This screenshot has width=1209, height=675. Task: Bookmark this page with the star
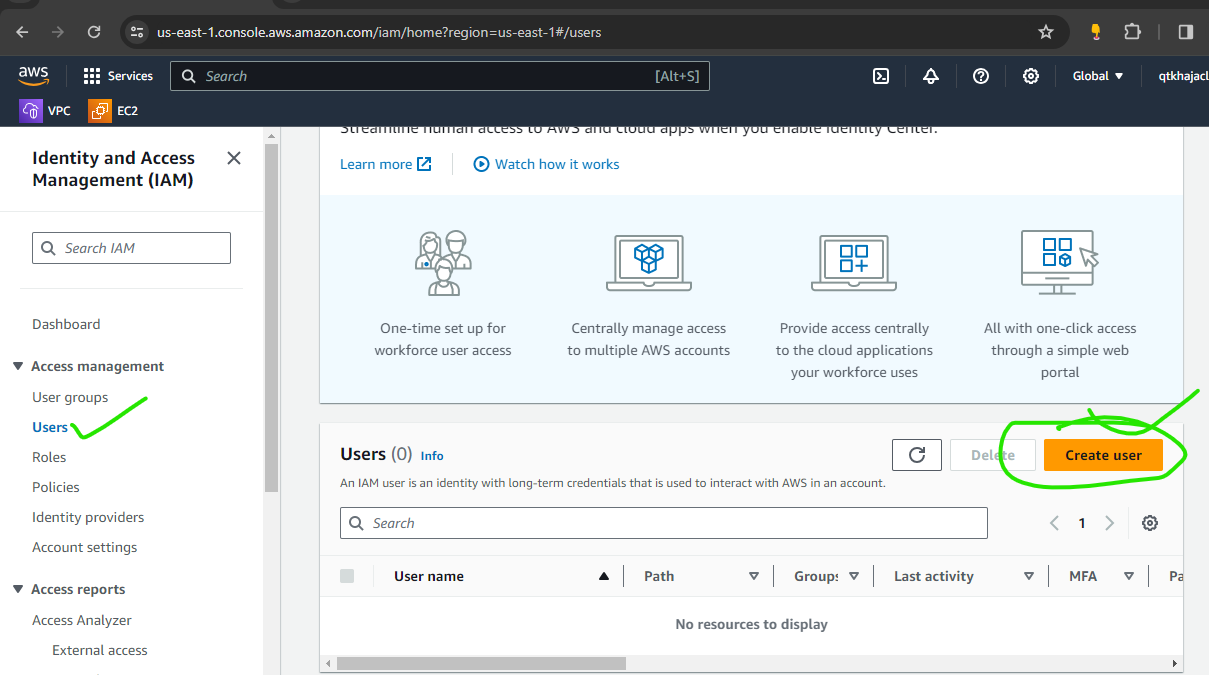1046,32
